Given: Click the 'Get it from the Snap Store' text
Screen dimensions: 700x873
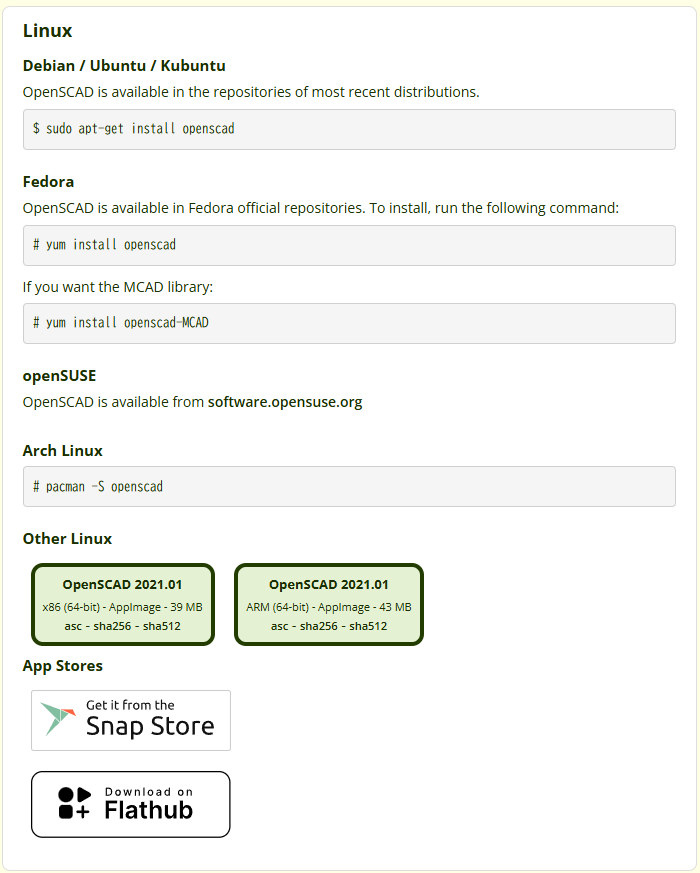Looking at the screenshot, I should coord(150,719).
